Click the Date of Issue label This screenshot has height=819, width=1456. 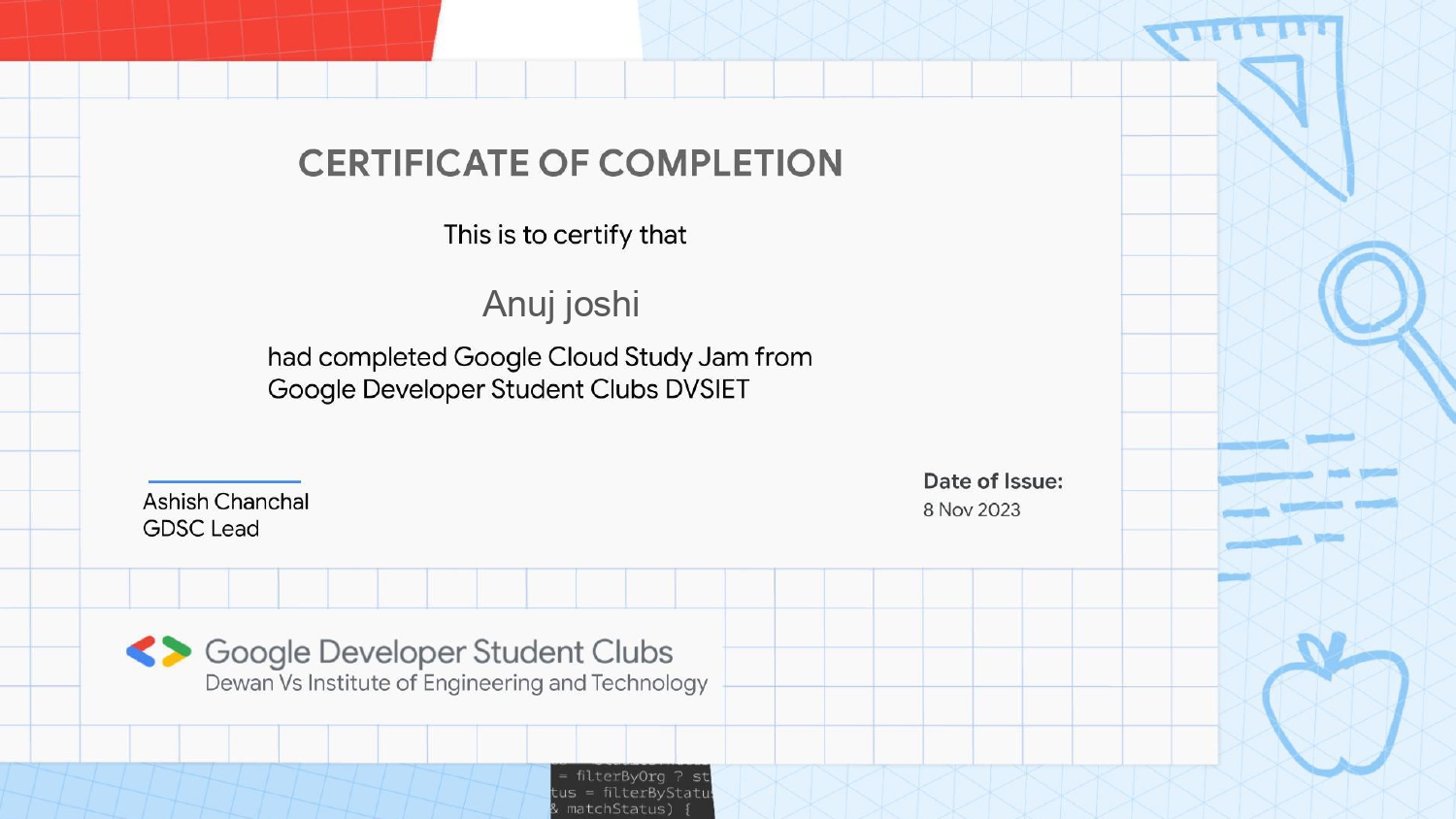[992, 481]
